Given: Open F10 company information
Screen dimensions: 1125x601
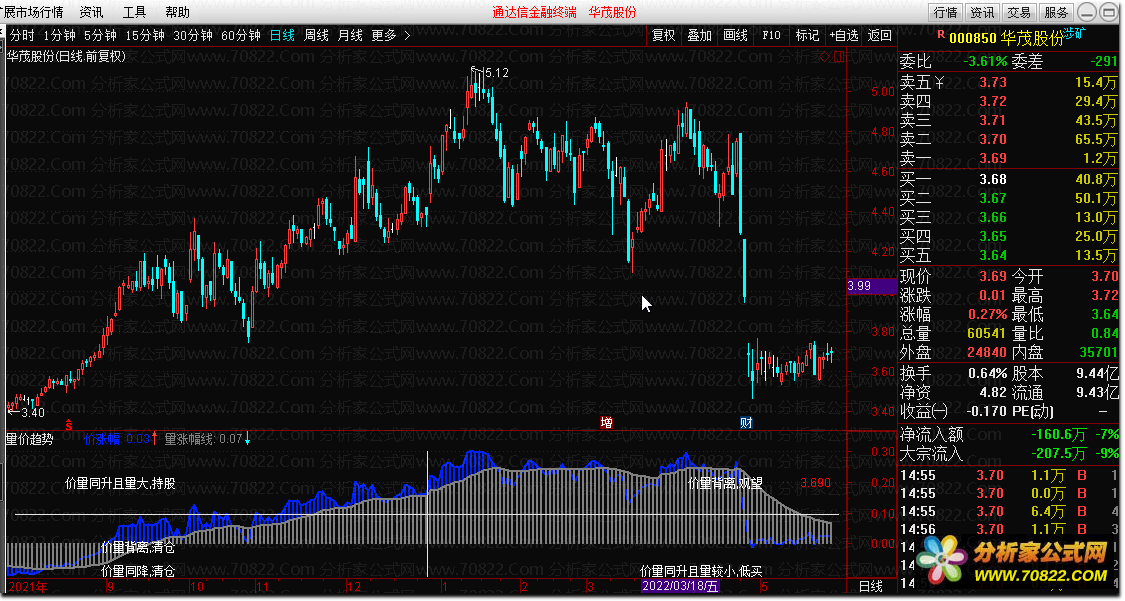Looking at the screenshot, I should pyautogui.click(x=771, y=35).
